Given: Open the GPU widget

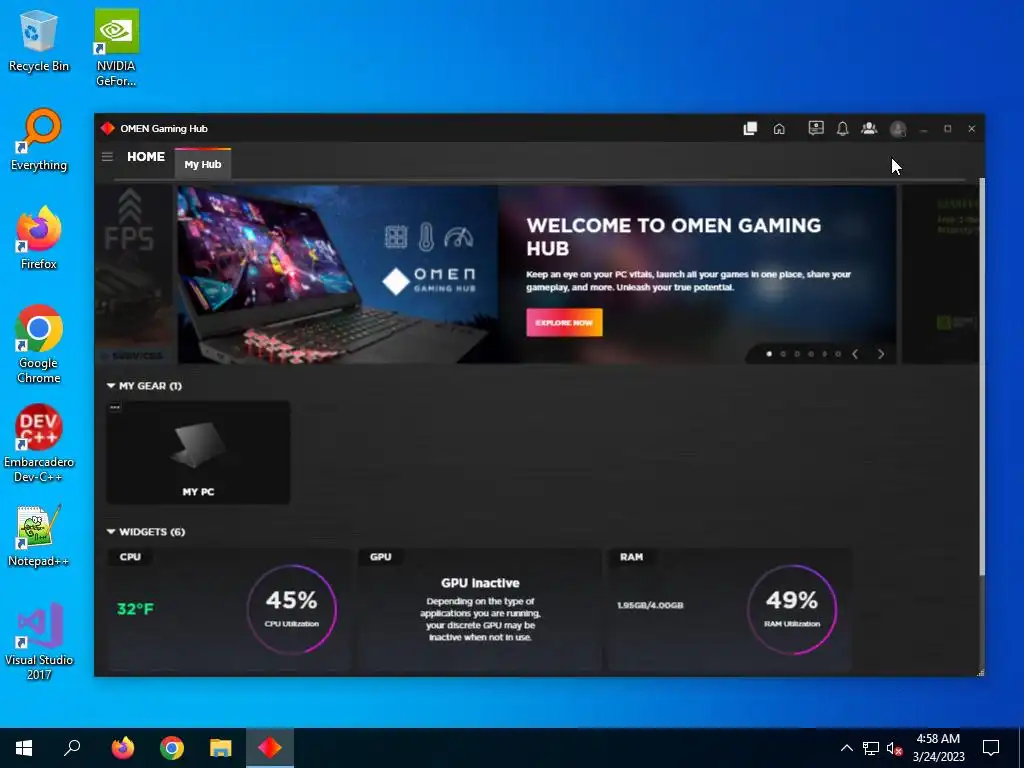Looking at the screenshot, I should 480,610.
